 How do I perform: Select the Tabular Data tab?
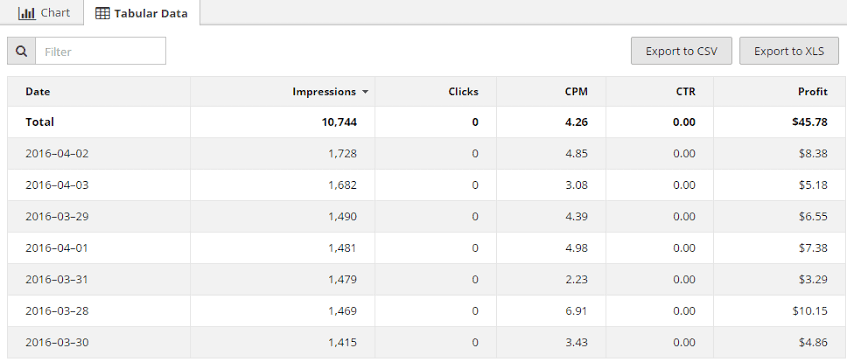[142, 13]
